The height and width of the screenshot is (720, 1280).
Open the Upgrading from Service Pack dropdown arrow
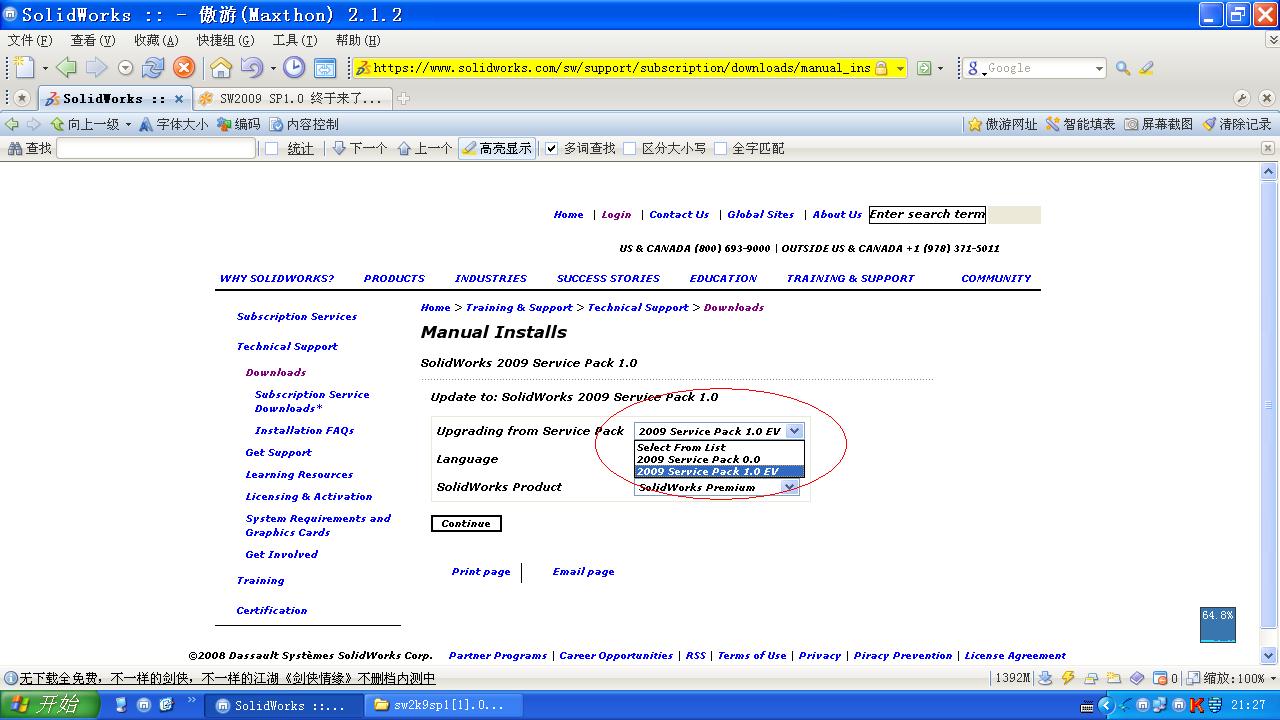pos(794,431)
